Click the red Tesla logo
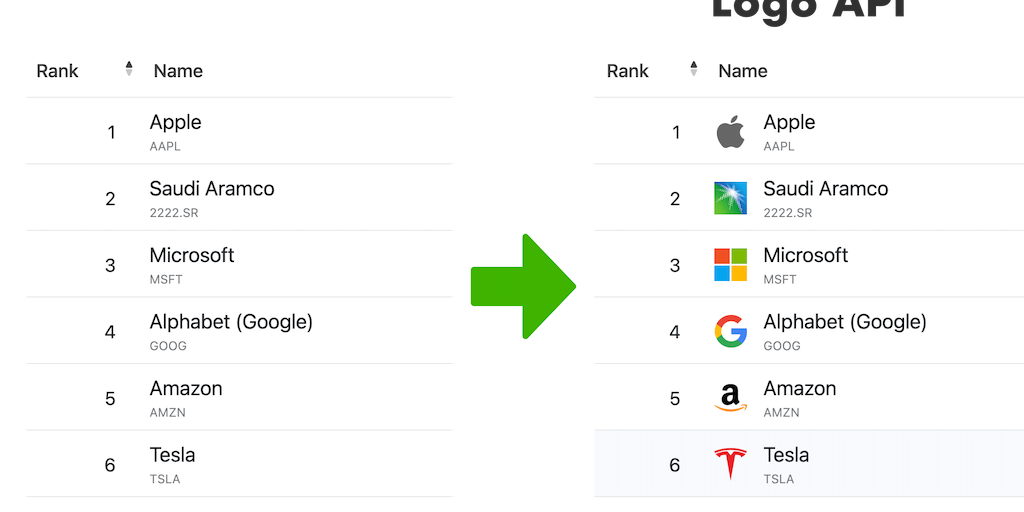 [730, 464]
